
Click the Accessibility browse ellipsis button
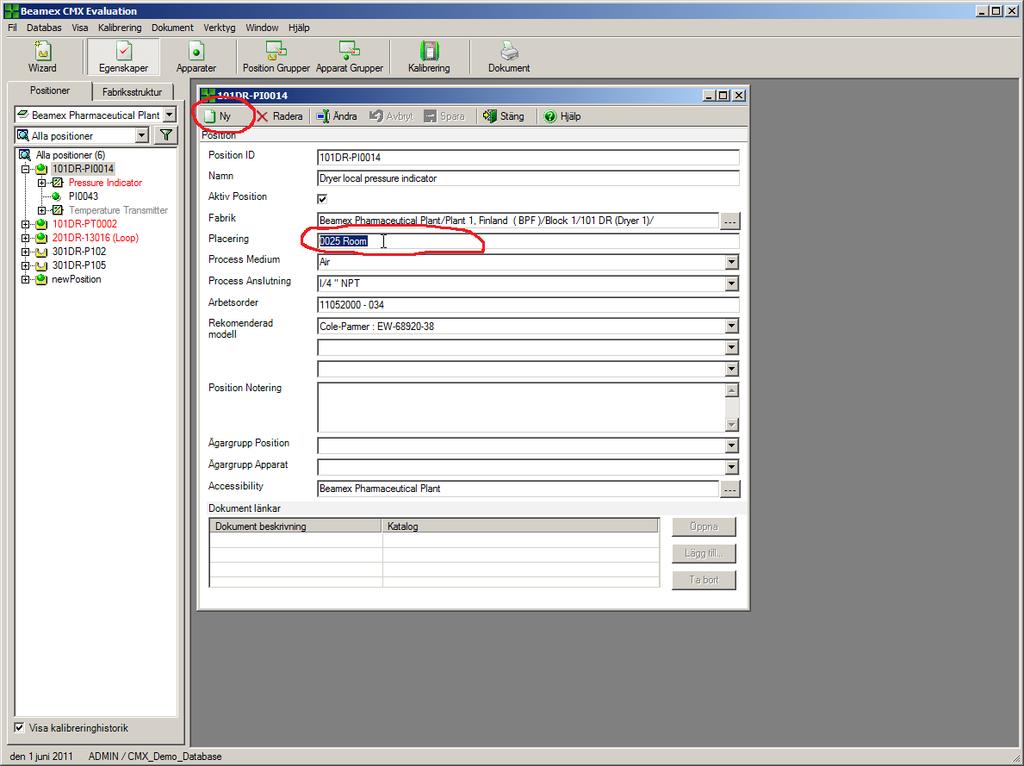click(x=729, y=489)
